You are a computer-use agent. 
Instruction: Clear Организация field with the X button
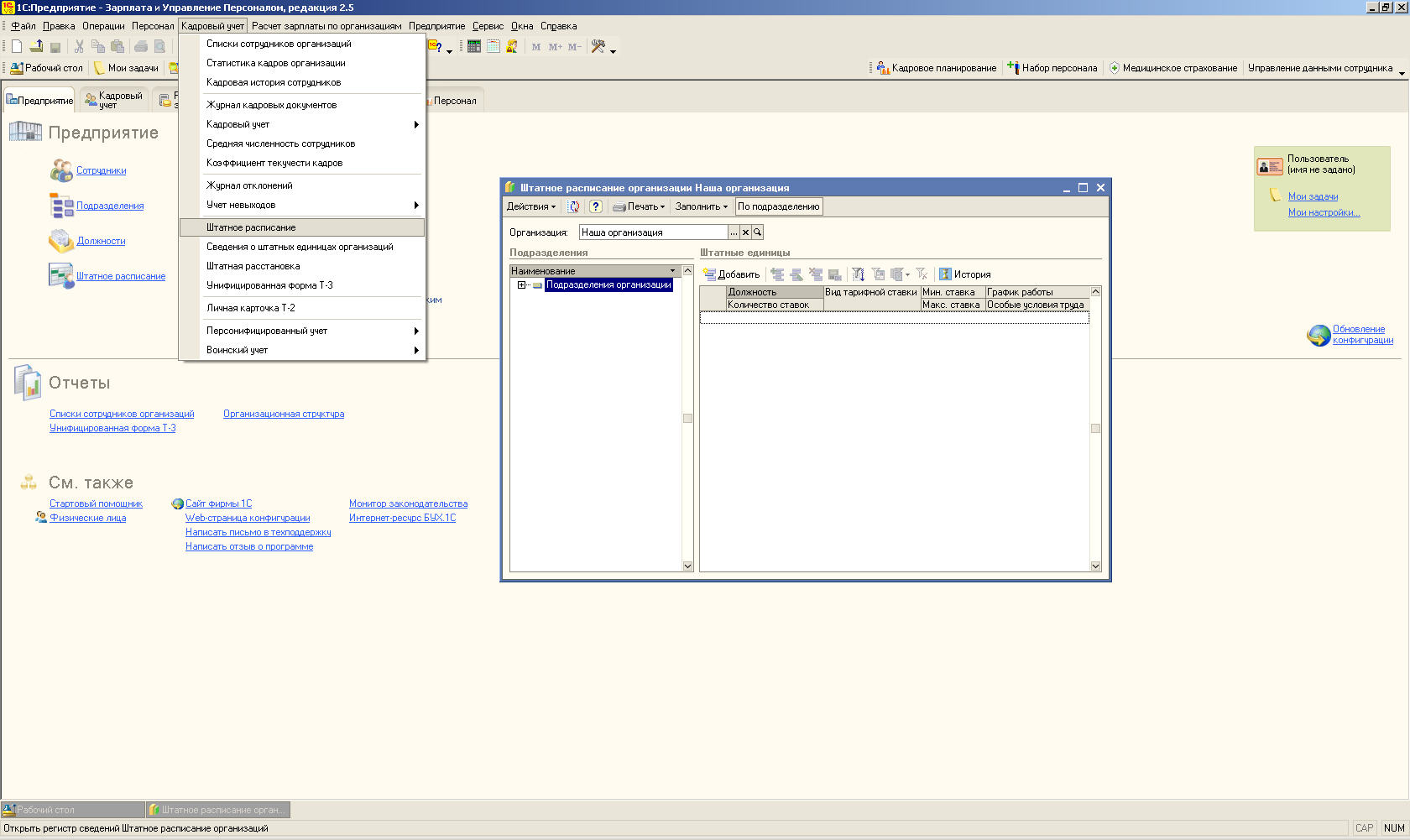745,232
